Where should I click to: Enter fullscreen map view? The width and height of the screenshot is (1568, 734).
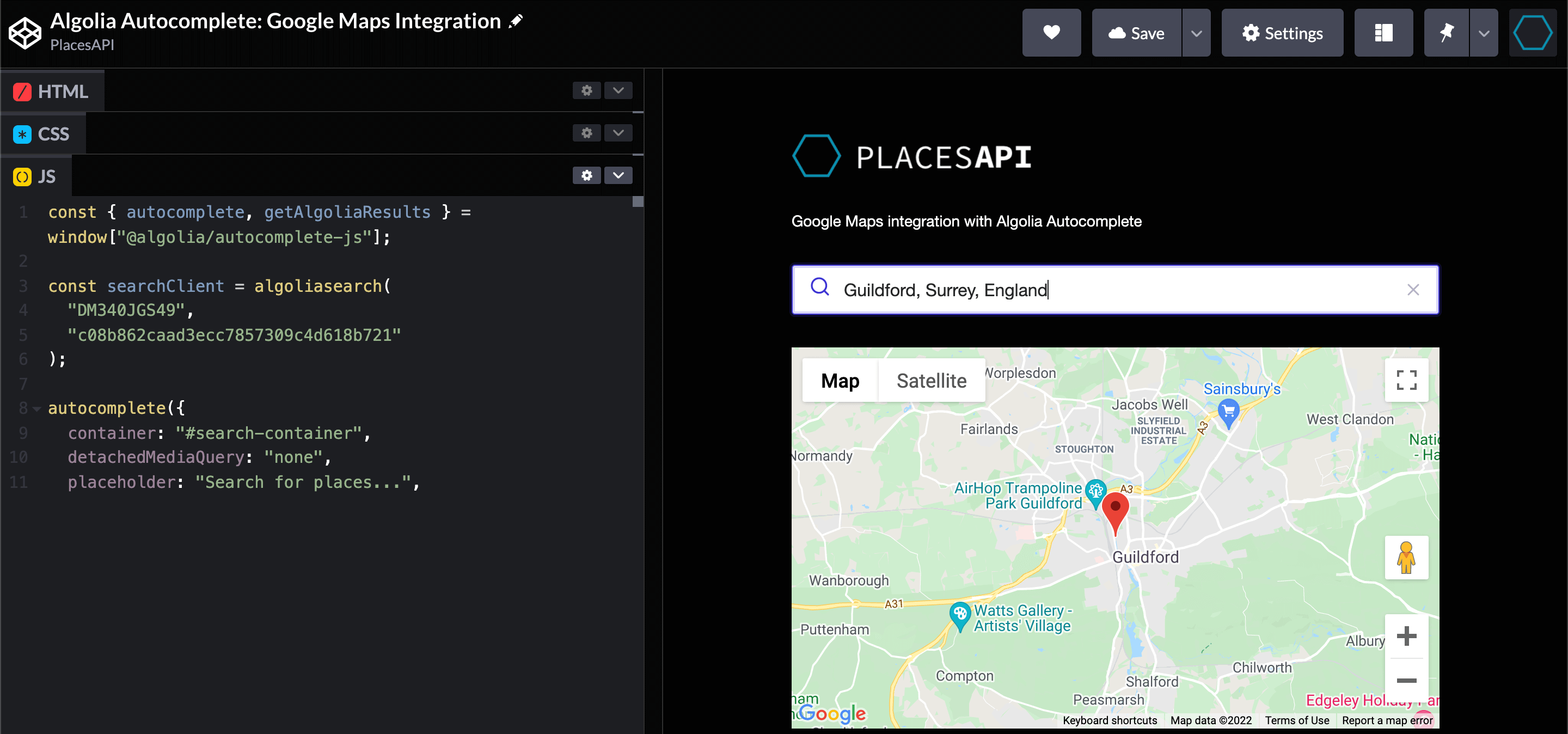coord(1407,381)
